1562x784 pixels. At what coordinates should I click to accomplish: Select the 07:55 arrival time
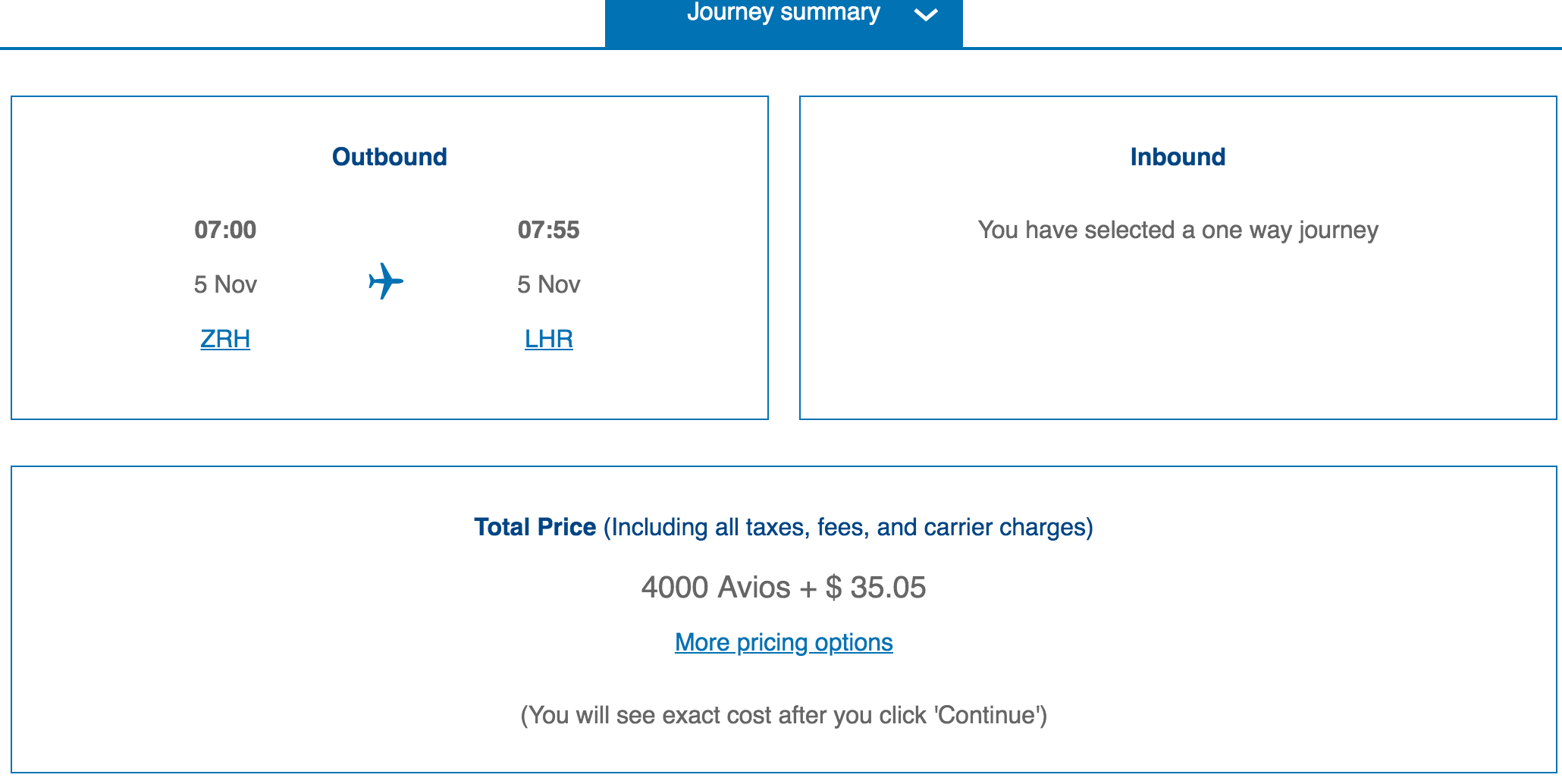[x=548, y=230]
